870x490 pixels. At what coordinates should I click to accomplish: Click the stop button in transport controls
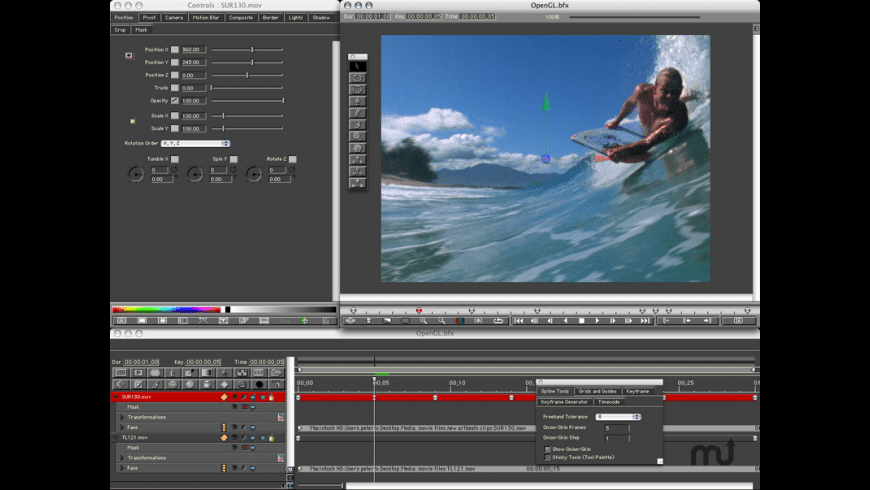click(581, 321)
